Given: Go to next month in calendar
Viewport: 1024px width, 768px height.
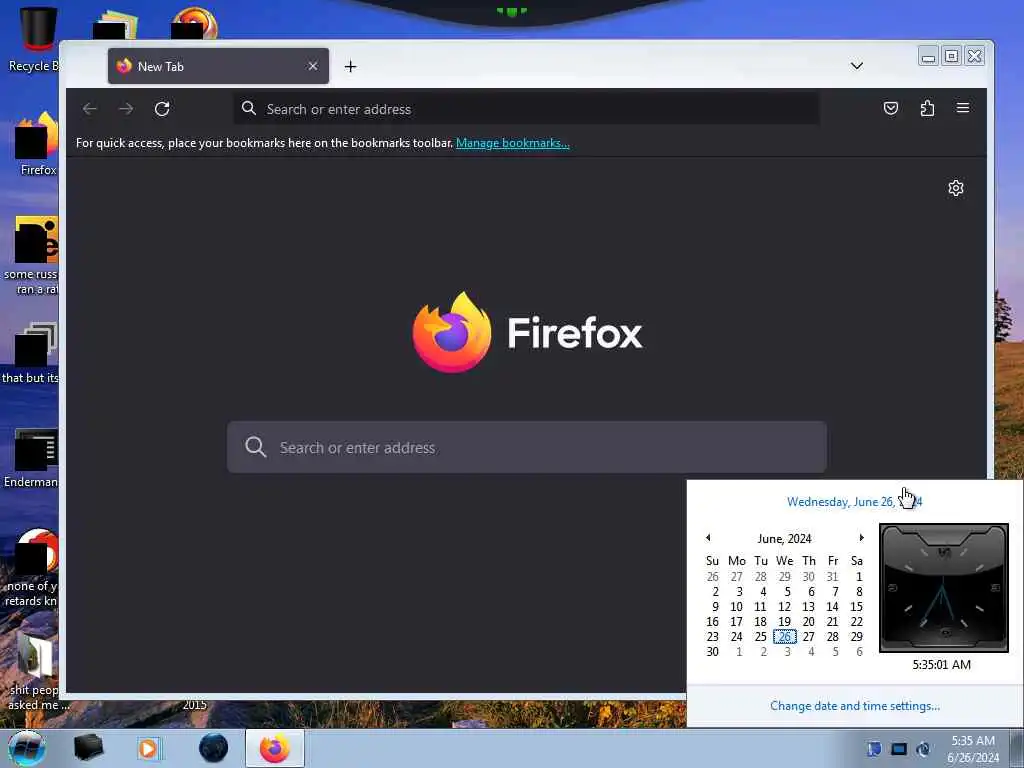Looking at the screenshot, I should (861, 537).
